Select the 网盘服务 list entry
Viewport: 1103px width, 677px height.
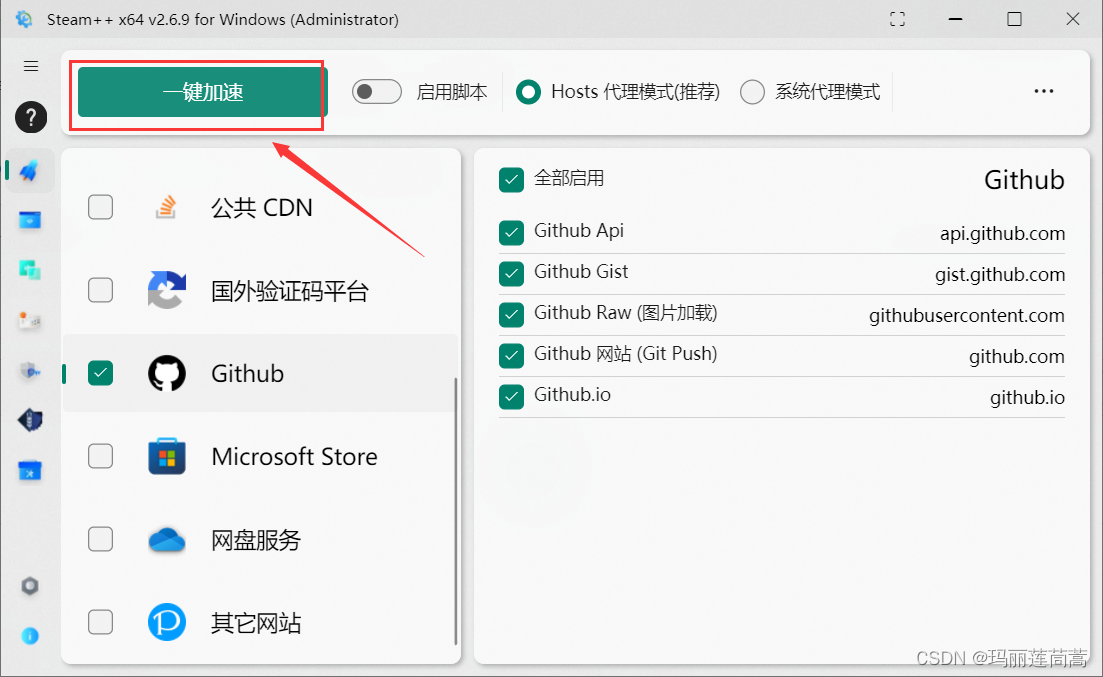pyautogui.click(x=260, y=539)
